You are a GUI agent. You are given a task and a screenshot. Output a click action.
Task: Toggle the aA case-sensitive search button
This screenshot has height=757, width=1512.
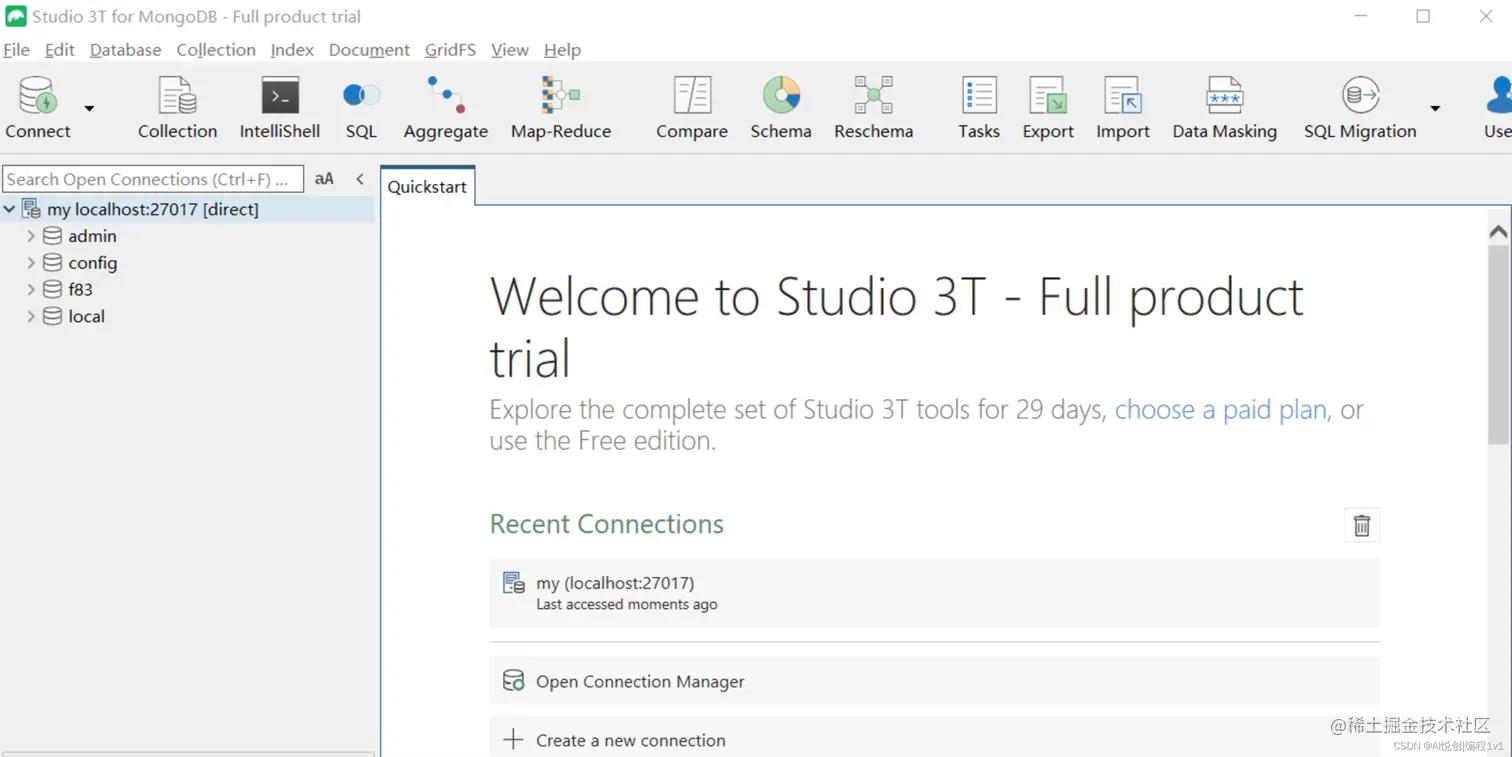point(324,179)
